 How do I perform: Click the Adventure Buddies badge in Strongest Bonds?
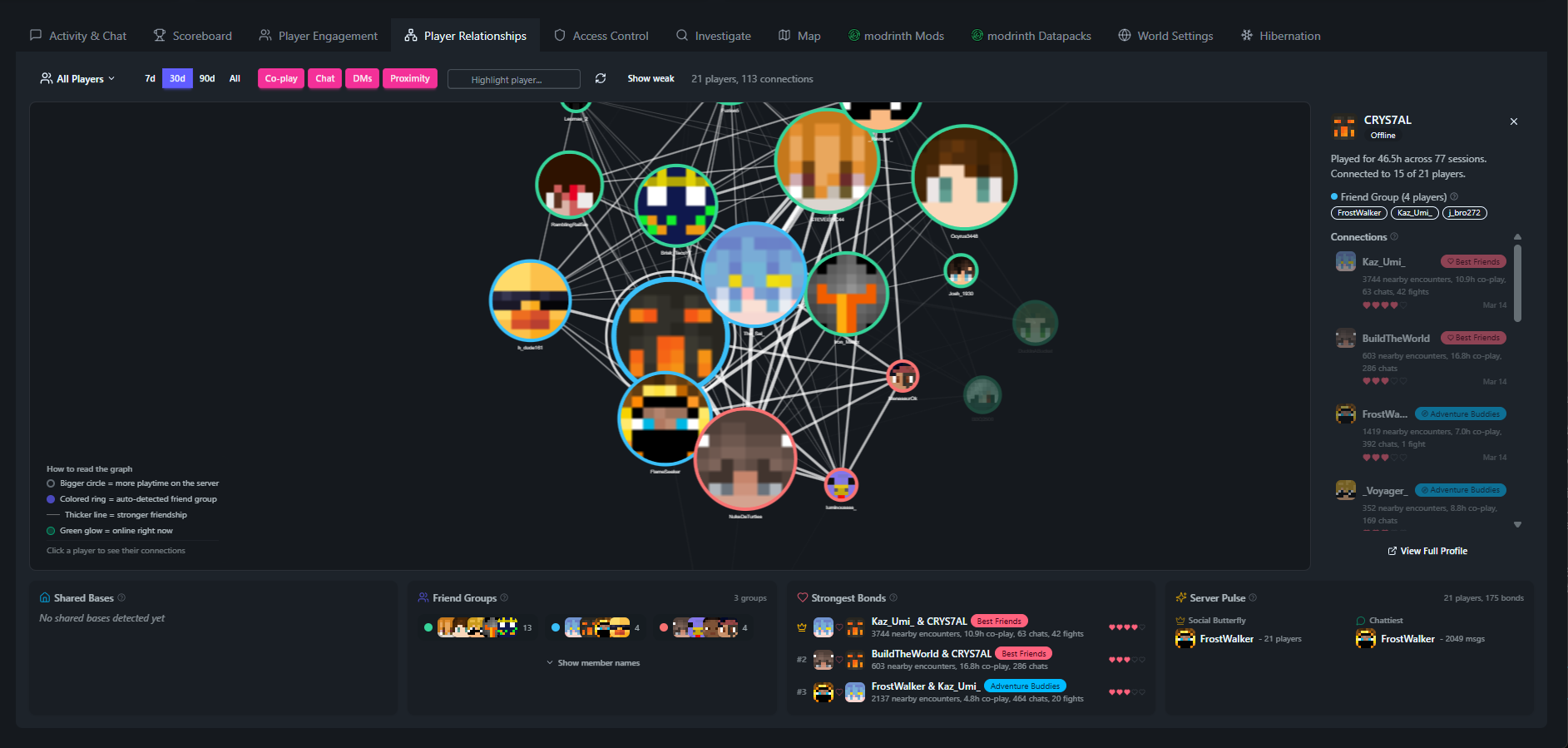click(x=1025, y=686)
